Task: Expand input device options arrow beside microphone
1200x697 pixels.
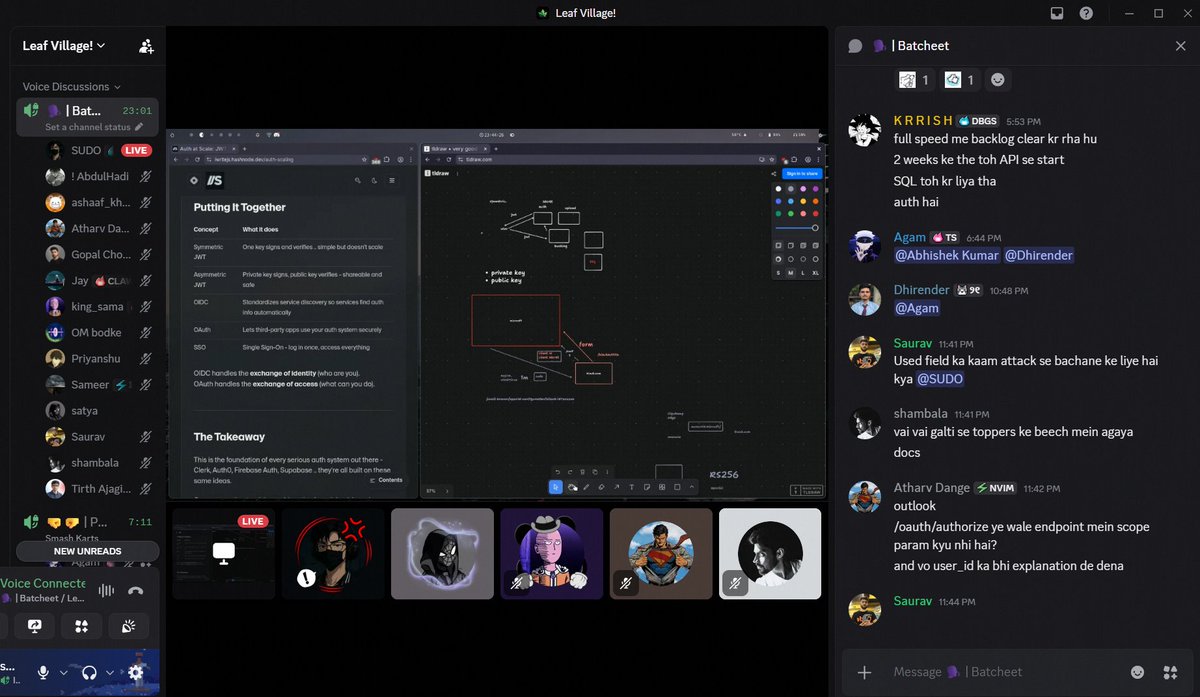Action: pyautogui.click(x=64, y=673)
